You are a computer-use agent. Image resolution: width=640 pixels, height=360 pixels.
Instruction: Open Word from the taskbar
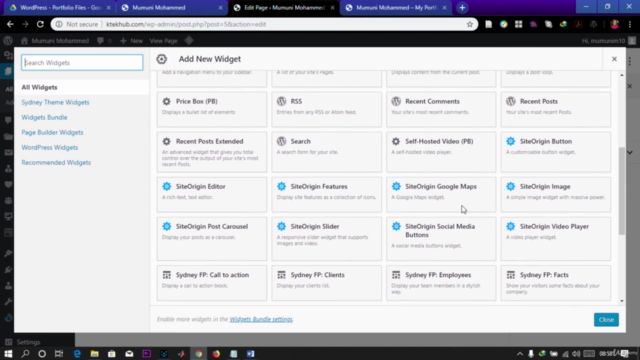[251, 353]
